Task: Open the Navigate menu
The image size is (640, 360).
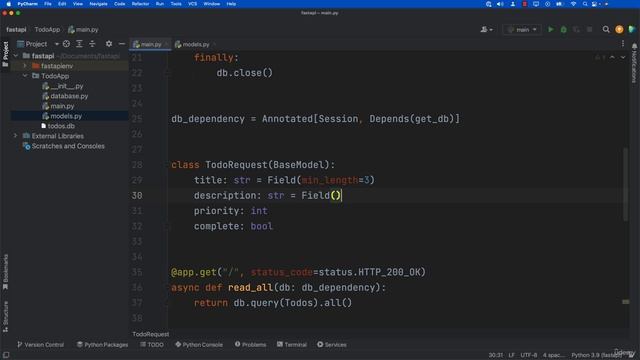Action: pos(98,4)
